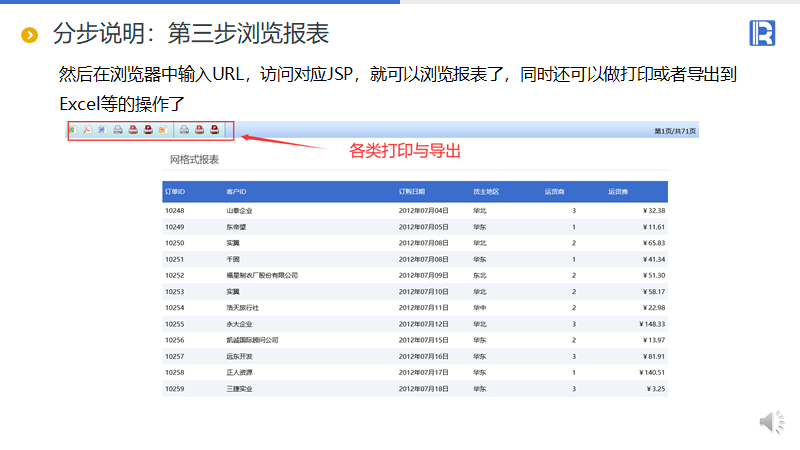Click freight value ¥11.61
The height and width of the screenshot is (450, 800).
pos(654,227)
